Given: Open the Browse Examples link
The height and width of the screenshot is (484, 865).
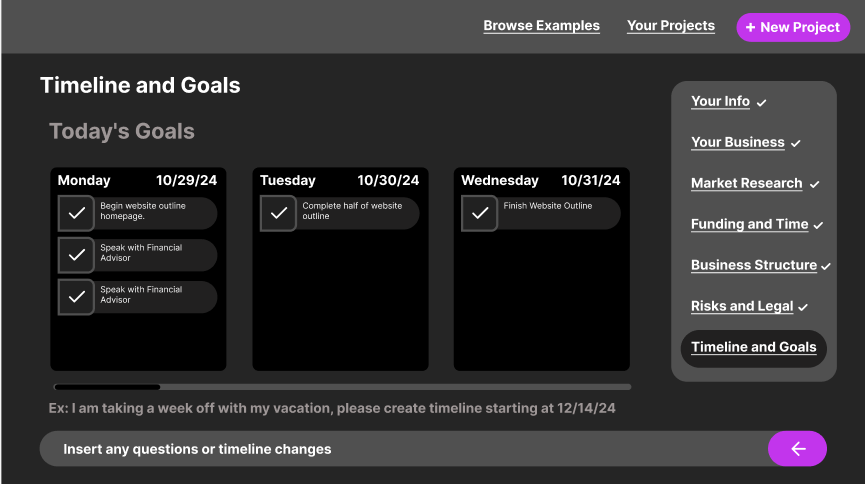Looking at the screenshot, I should 541,26.
